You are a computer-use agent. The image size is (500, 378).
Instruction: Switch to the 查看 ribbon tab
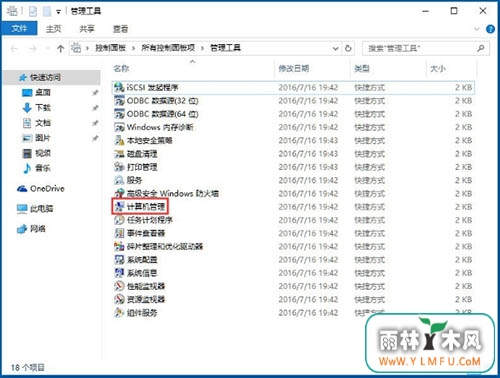tap(120, 29)
